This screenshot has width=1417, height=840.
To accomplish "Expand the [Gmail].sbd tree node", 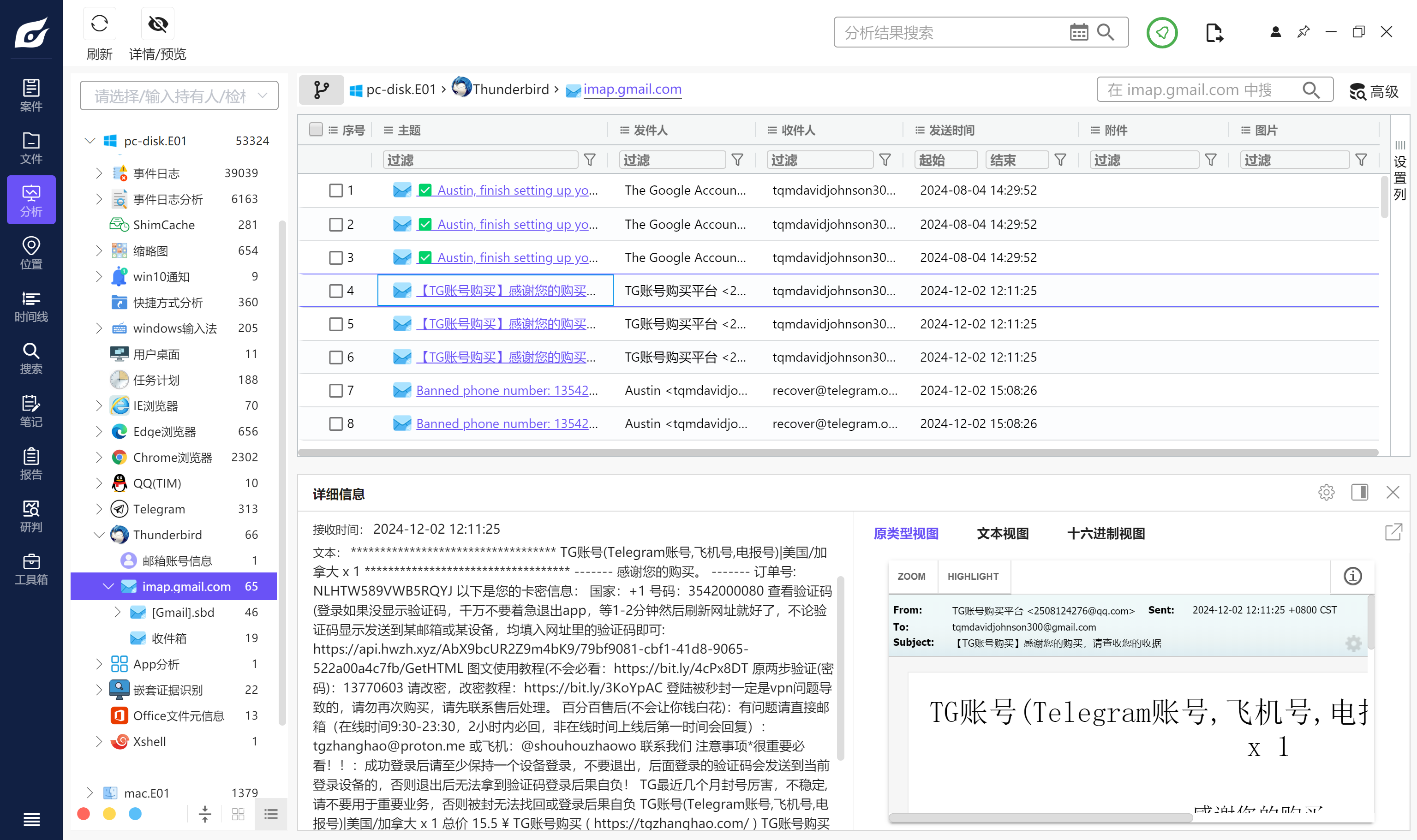I will (x=118, y=612).
